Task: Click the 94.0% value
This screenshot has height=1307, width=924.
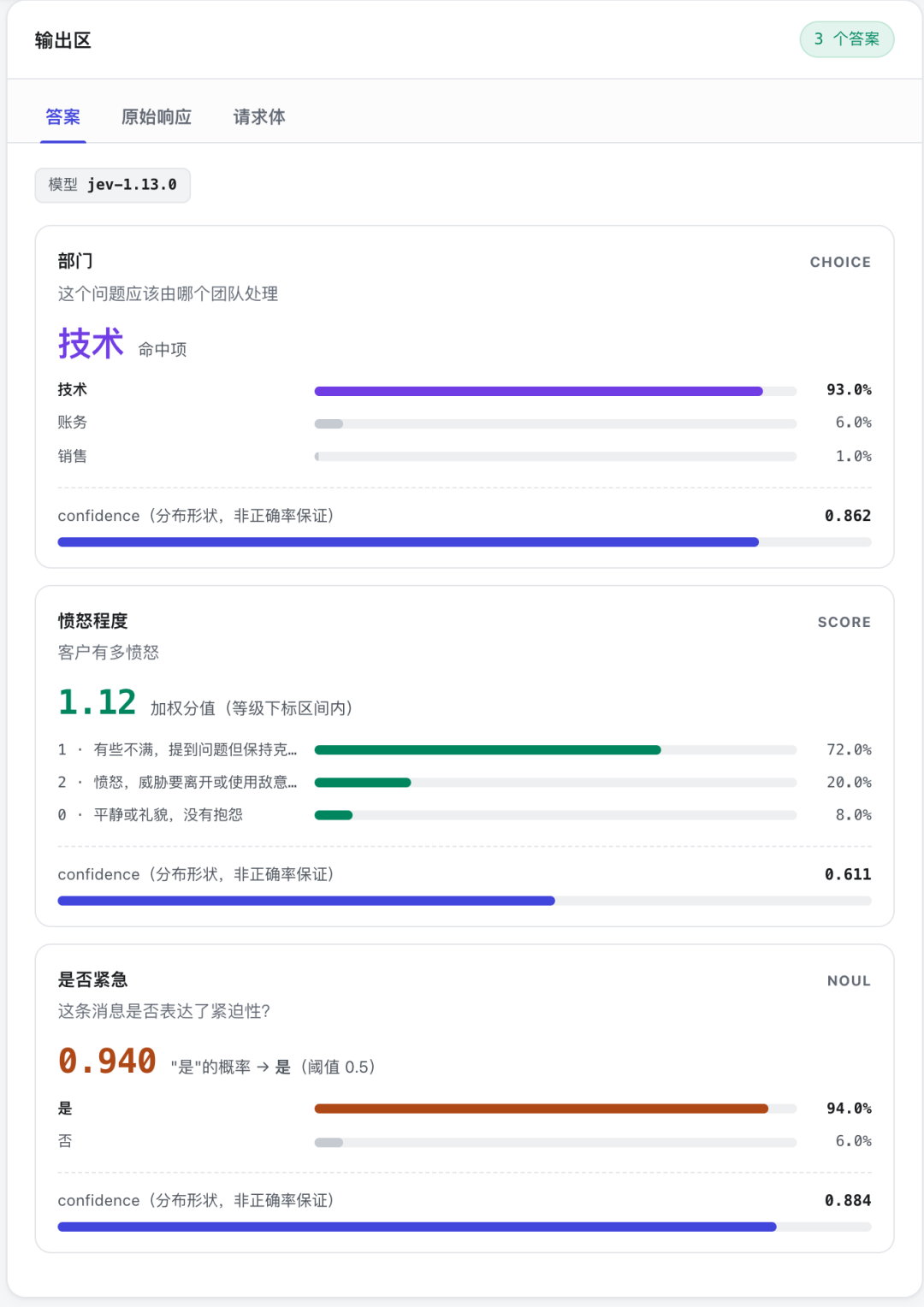Action: (849, 1108)
